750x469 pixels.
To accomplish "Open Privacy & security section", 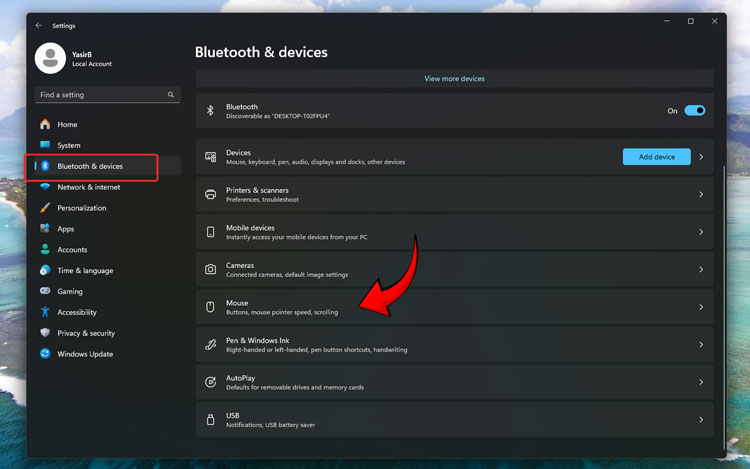I will [108, 333].
